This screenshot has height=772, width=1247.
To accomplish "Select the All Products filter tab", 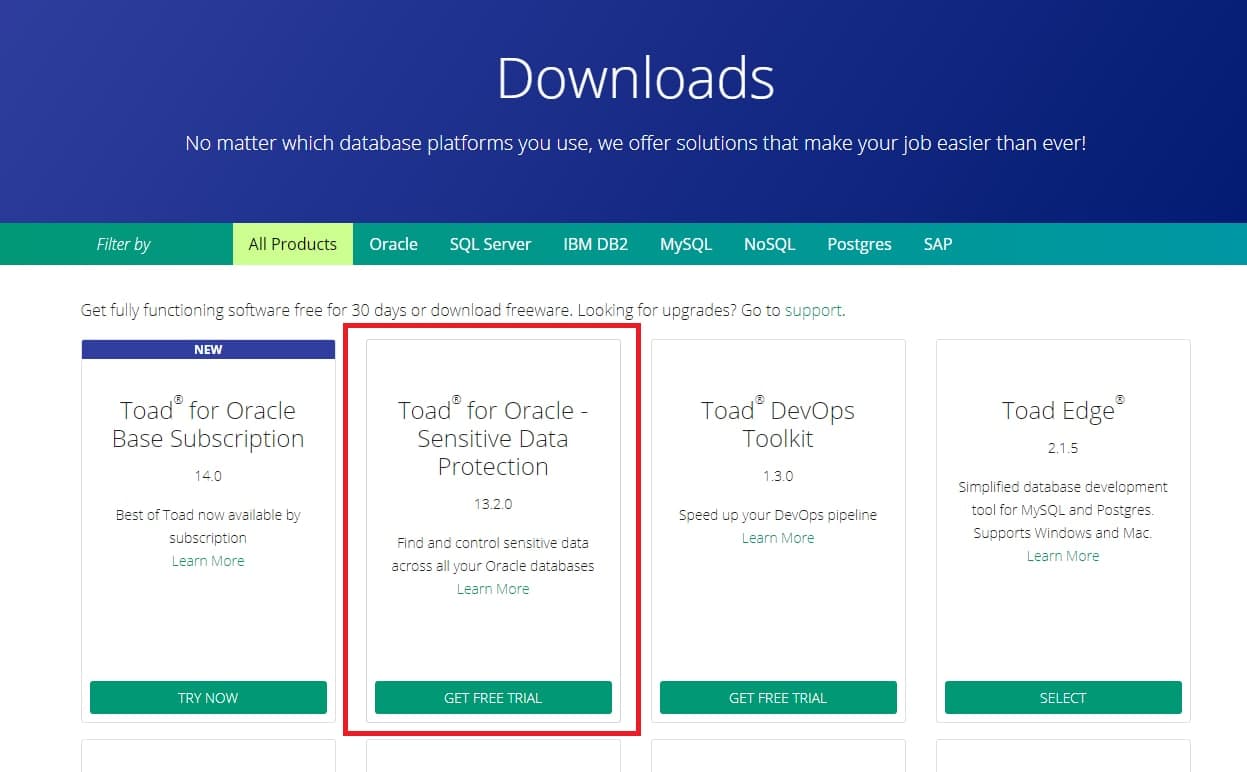I will point(293,244).
